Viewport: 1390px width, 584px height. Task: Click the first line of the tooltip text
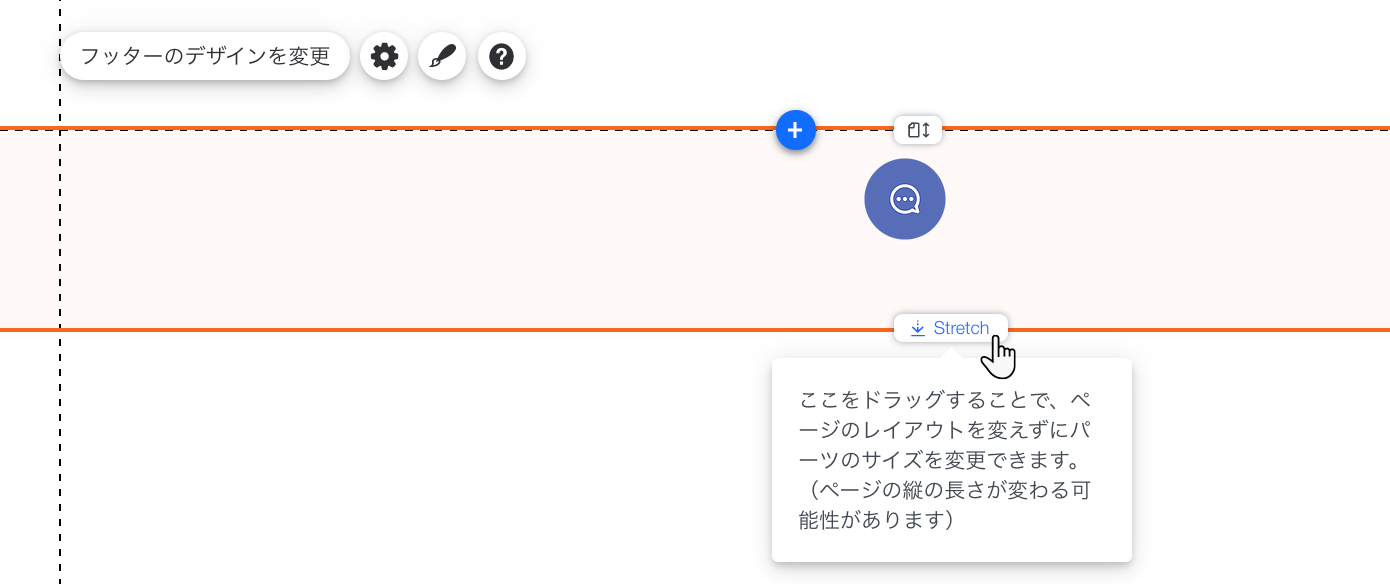(945, 400)
